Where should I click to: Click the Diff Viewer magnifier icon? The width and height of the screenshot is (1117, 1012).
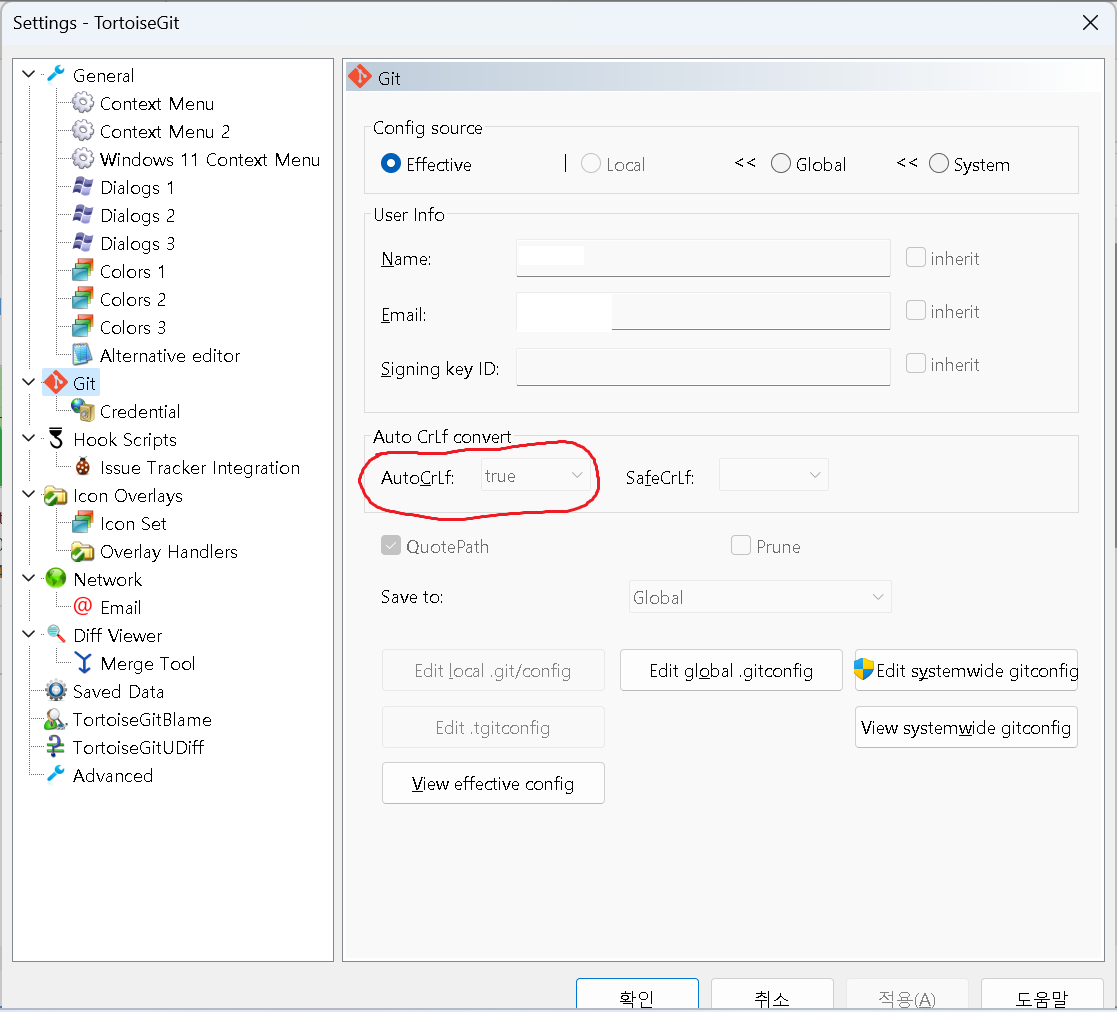tap(56, 635)
